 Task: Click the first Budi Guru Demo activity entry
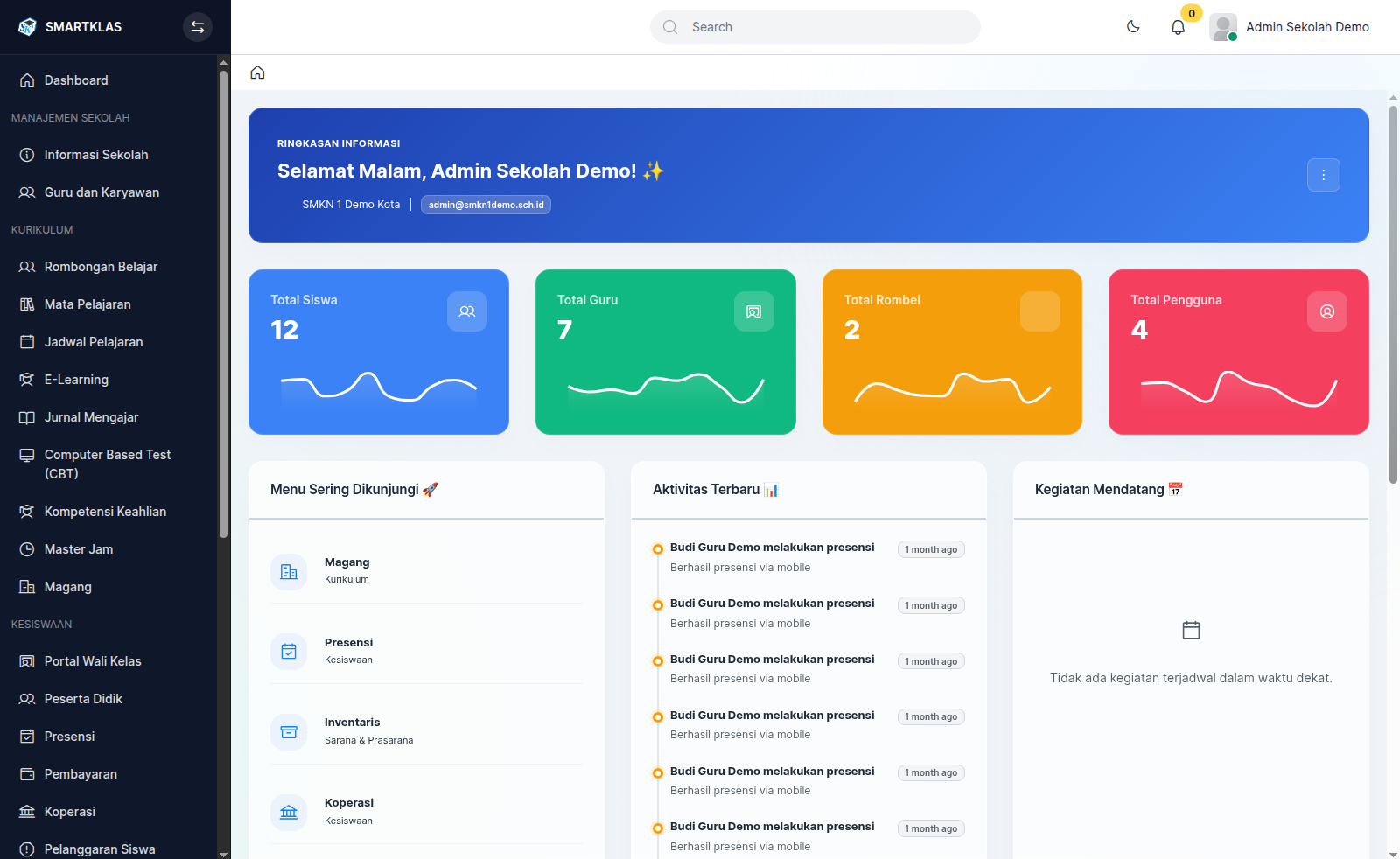click(x=808, y=557)
